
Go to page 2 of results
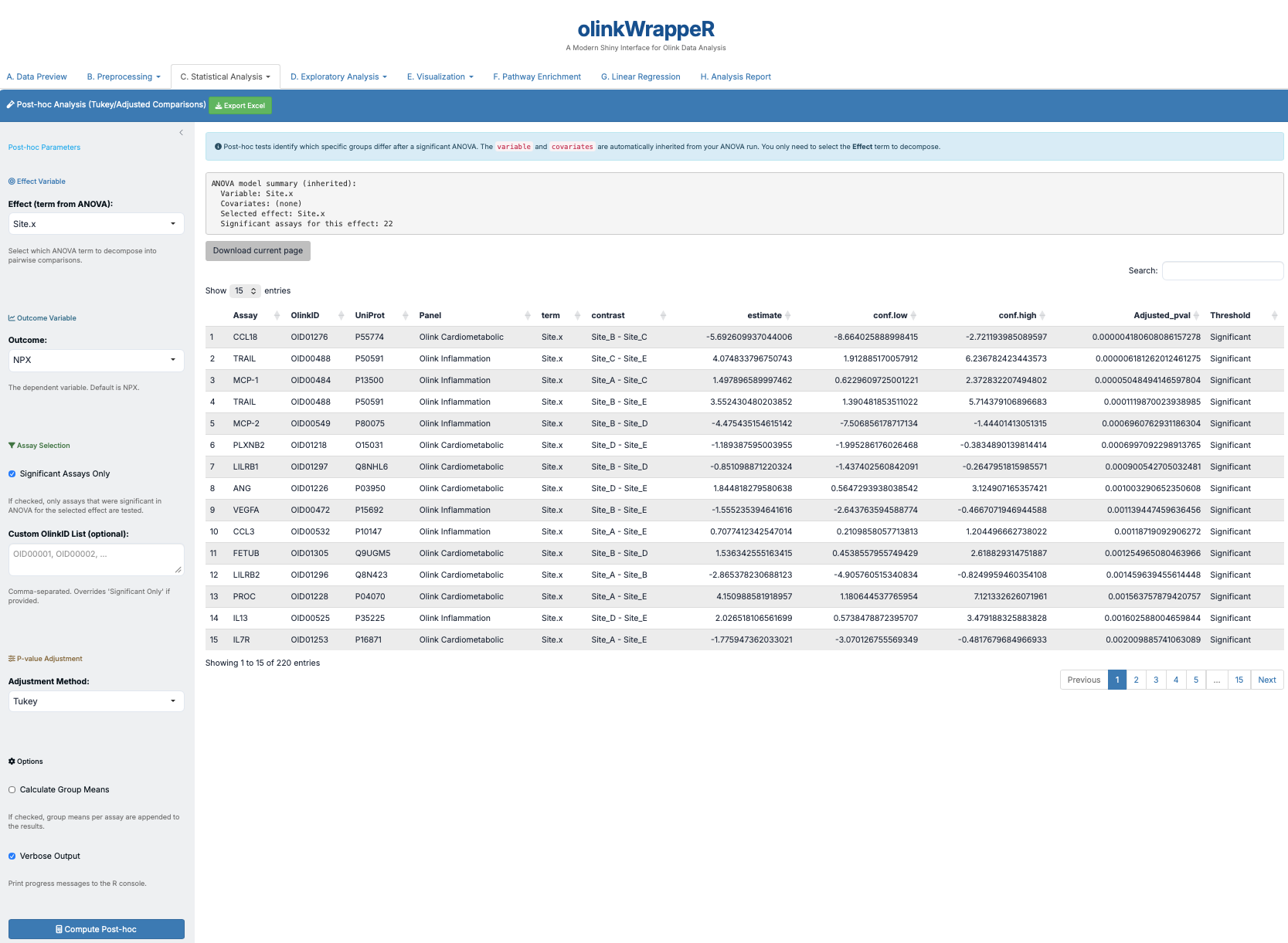pyautogui.click(x=1136, y=680)
